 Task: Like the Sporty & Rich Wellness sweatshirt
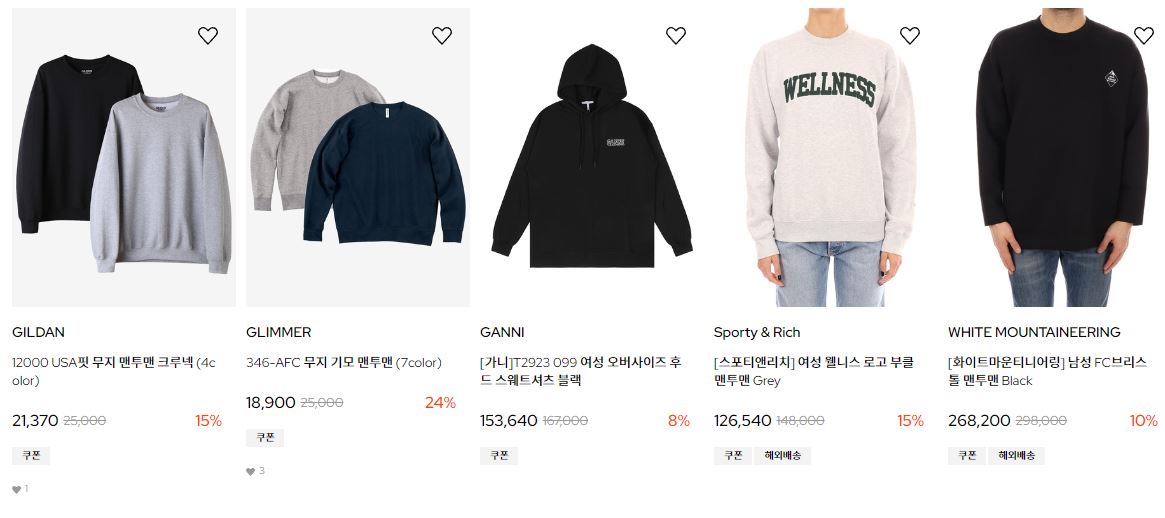[909, 35]
